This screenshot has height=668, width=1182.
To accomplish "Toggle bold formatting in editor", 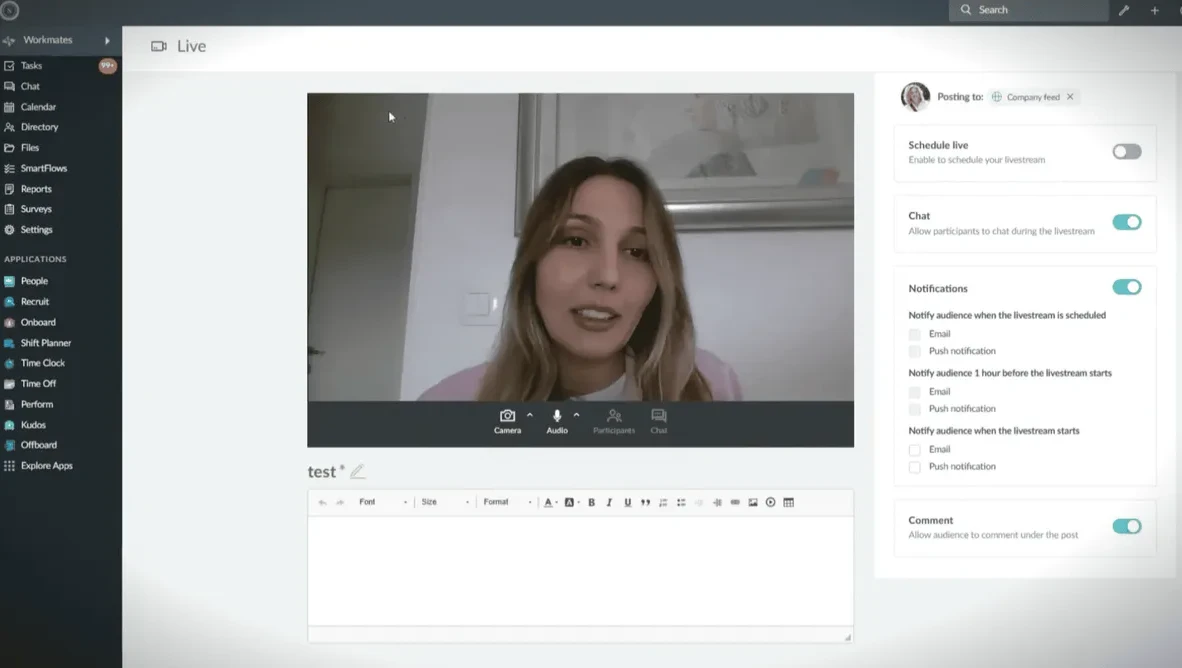I will [x=592, y=502].
